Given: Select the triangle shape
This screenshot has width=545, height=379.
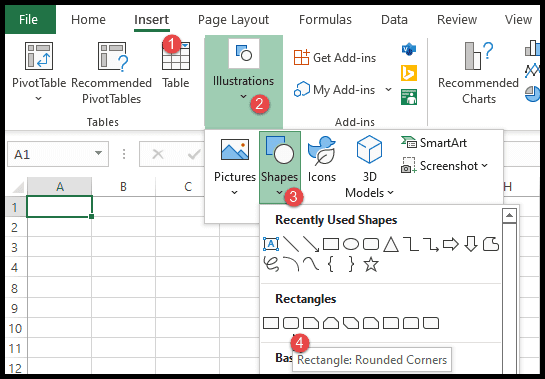Looking at the screenshot, I should click(x=391, y=244).
